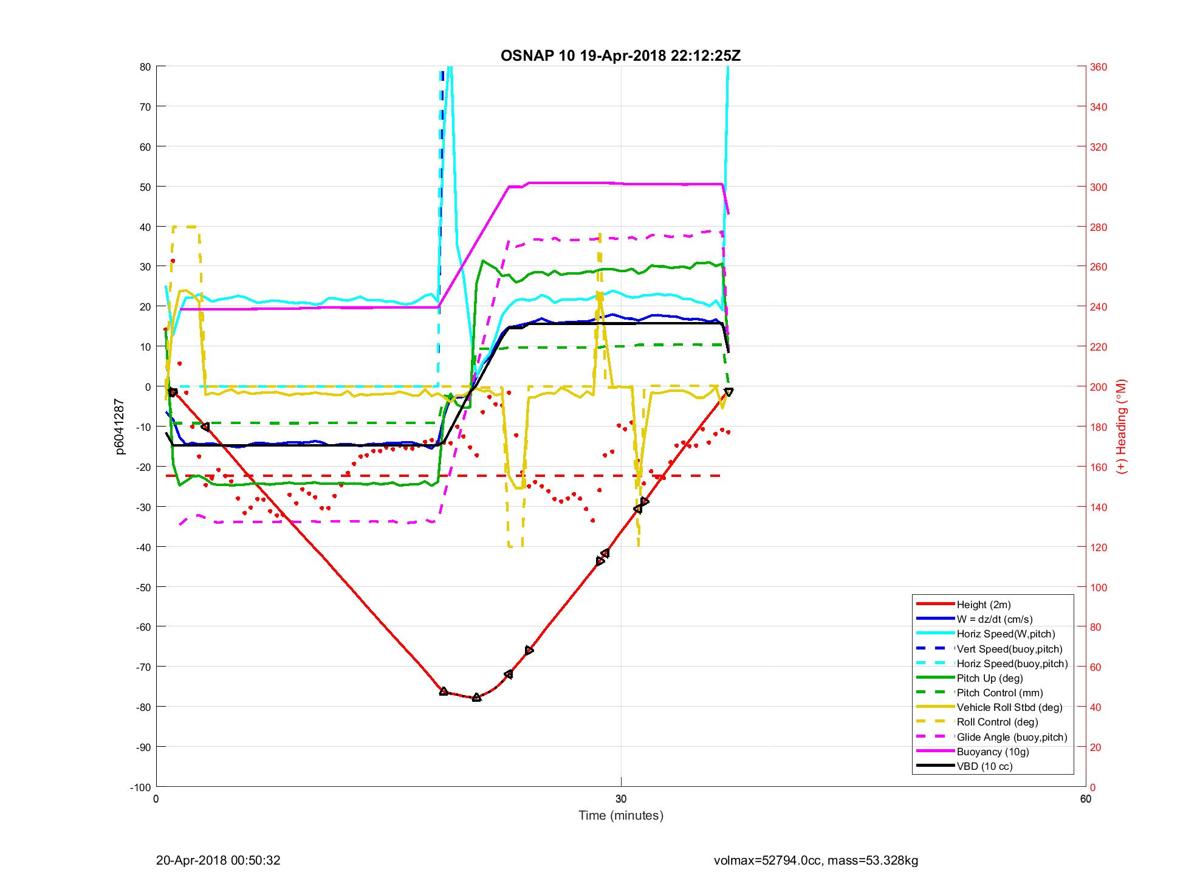Click the plot title OSNAP 10 19-Apr-2018 22:12:25Z

coord(620,55)
